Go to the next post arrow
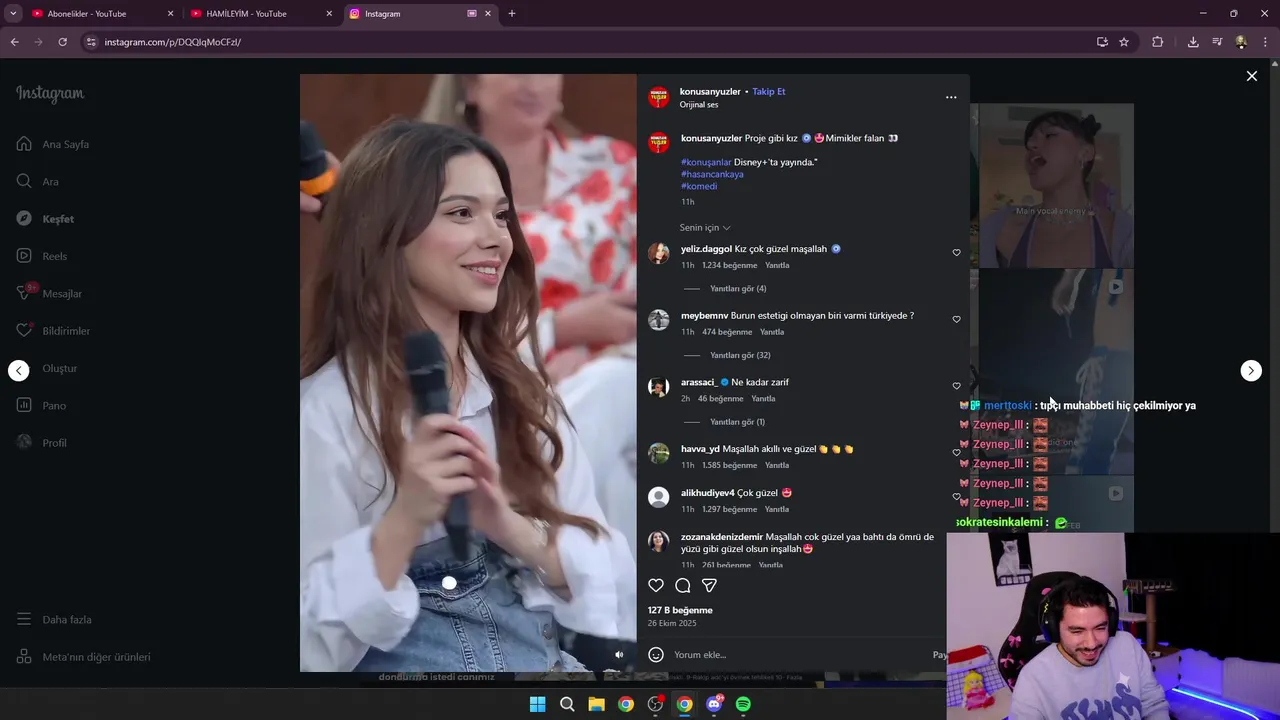 [x=1251, y=371]
